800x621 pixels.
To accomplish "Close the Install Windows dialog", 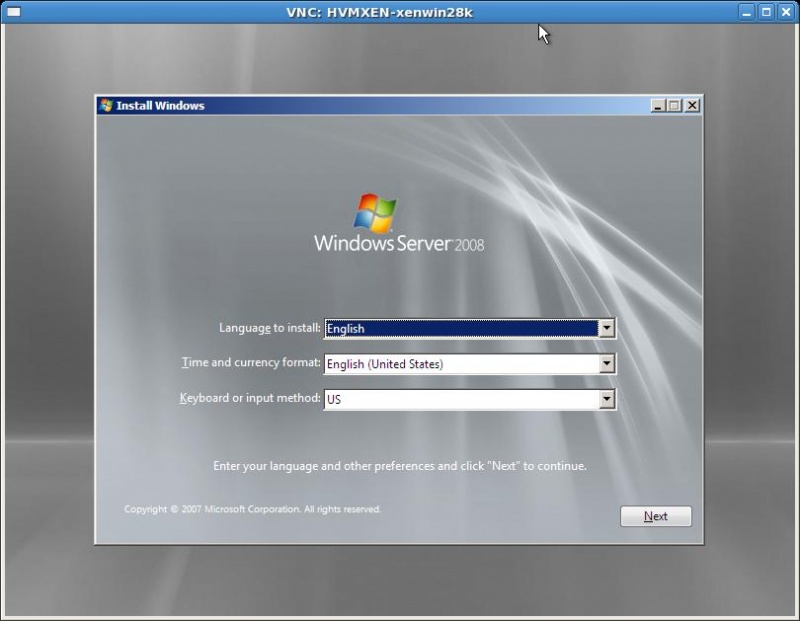I will (692, 105).
